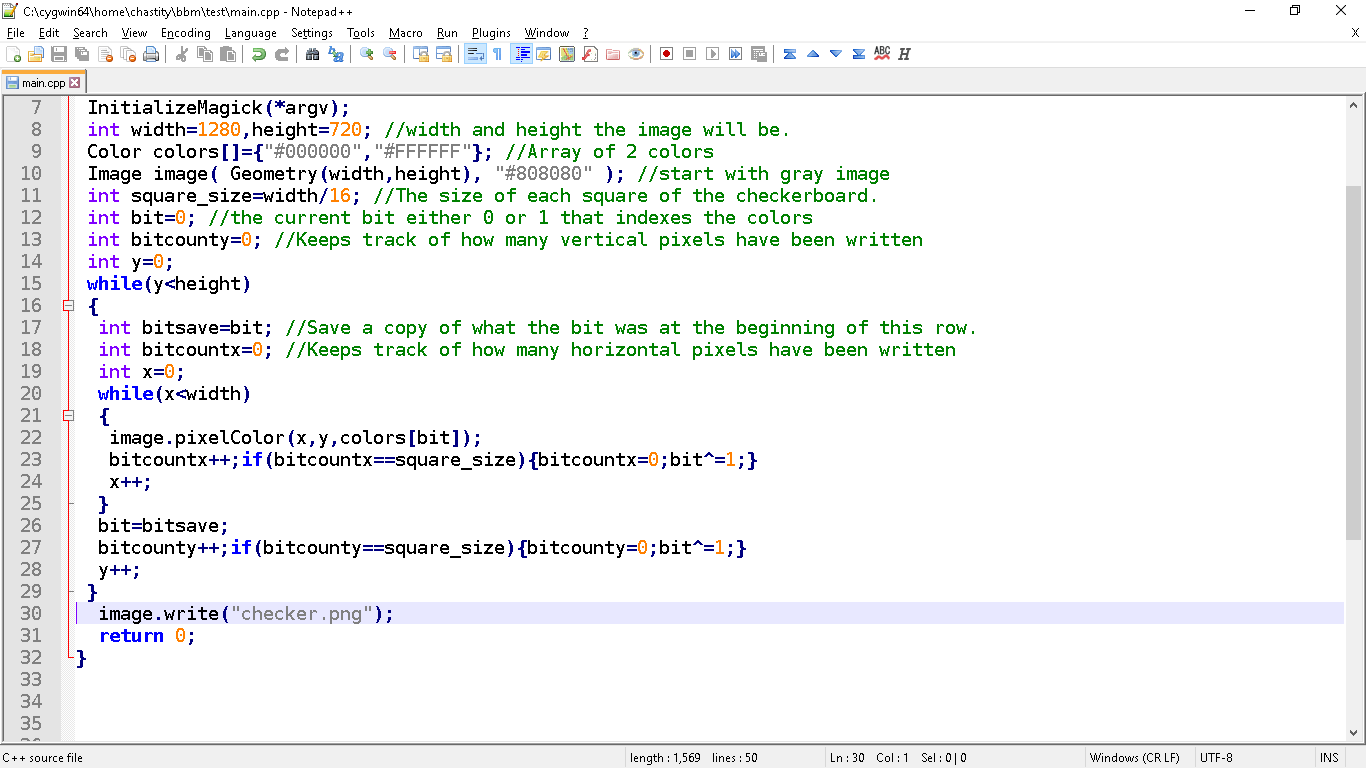Click the Windows (CR LF) status bar field
1366x768 pixels.
tap(1135, 757)
